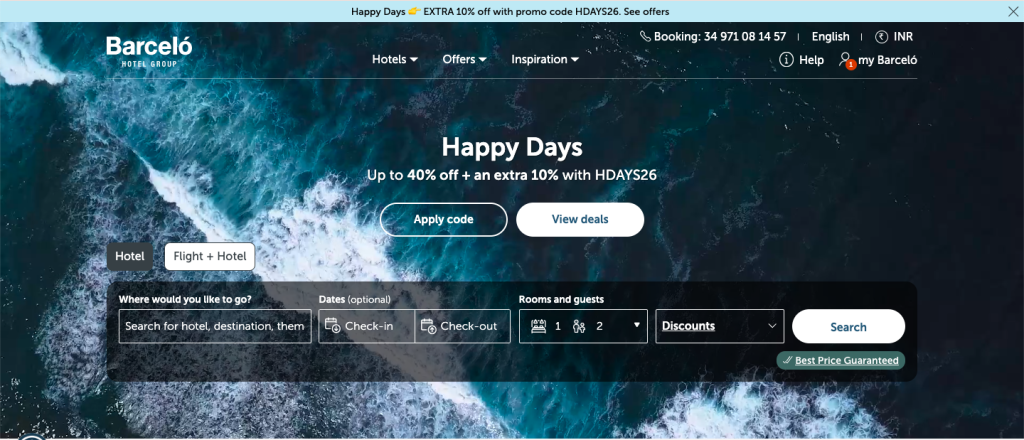Click the guests people icon
The width and height of the screenshot is (1024, 440).
[x=579, y=326]
